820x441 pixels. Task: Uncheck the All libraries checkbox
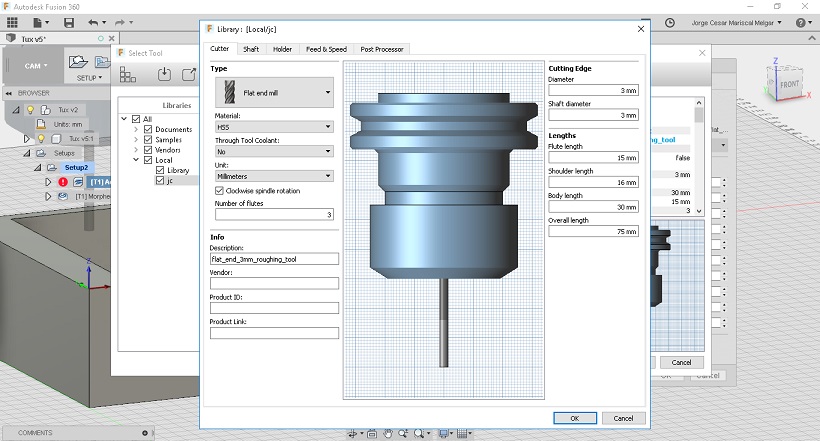point(136,119)
